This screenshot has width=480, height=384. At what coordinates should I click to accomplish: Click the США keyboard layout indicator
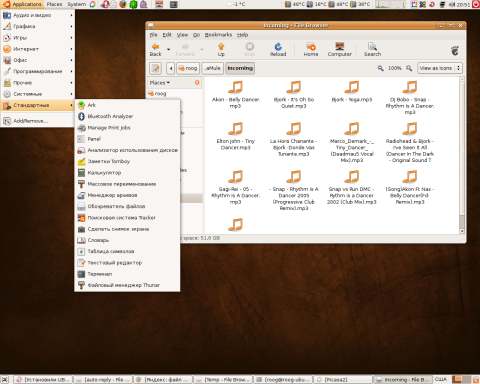[440, 379]
